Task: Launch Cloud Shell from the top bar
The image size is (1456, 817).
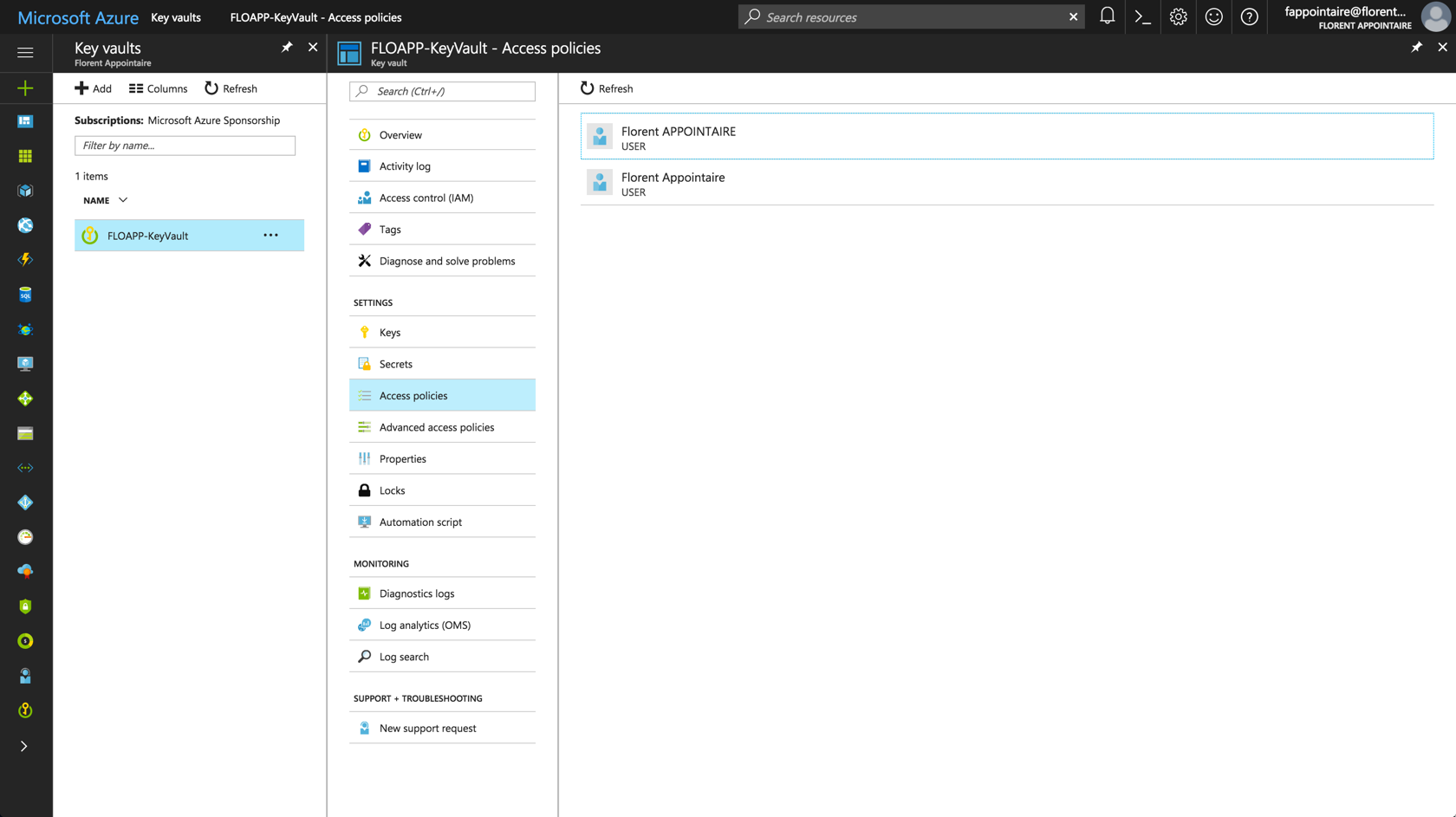Action: pos(1142,16)
